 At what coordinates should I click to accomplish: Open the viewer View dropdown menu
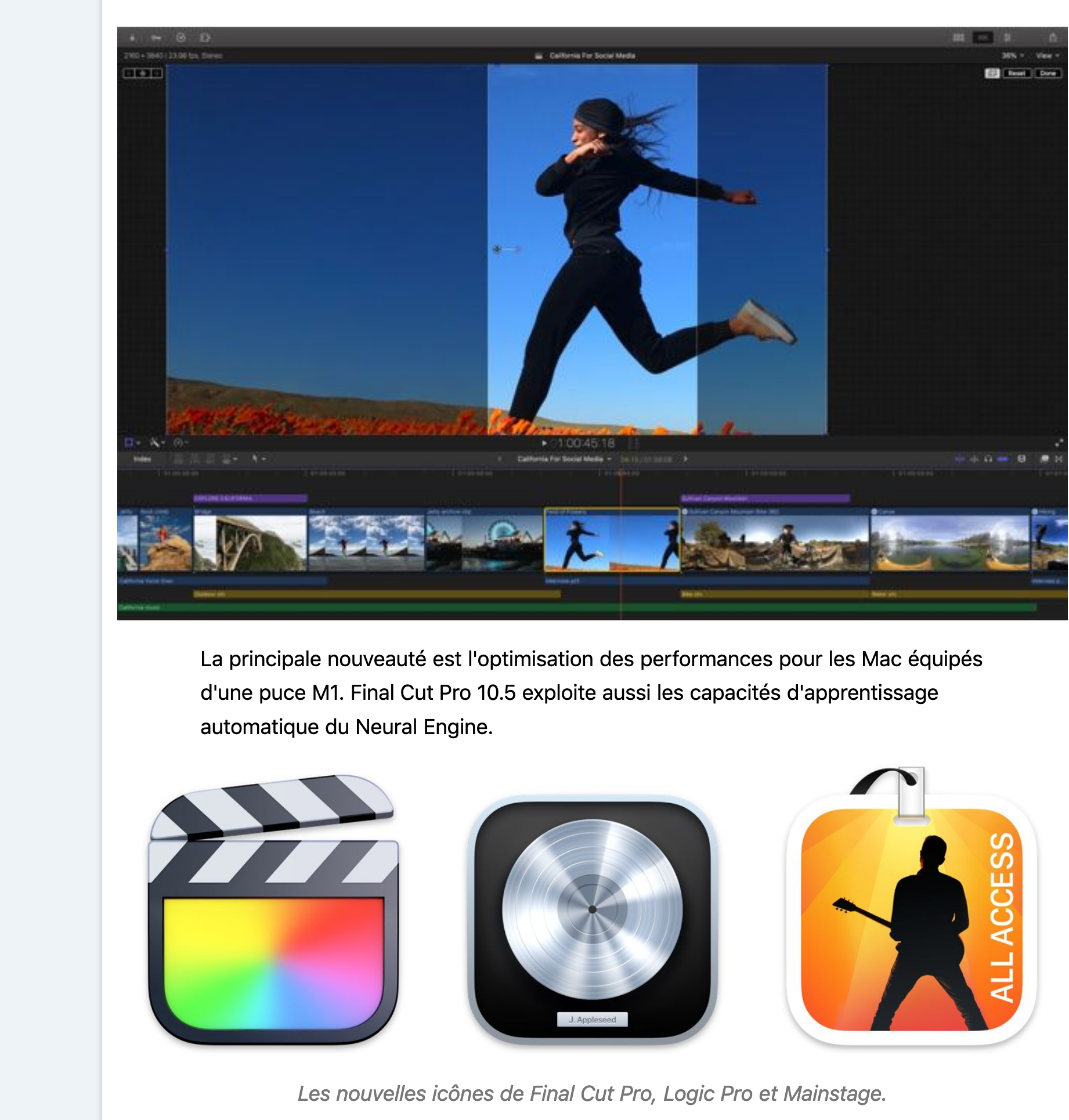point(1047,56)
